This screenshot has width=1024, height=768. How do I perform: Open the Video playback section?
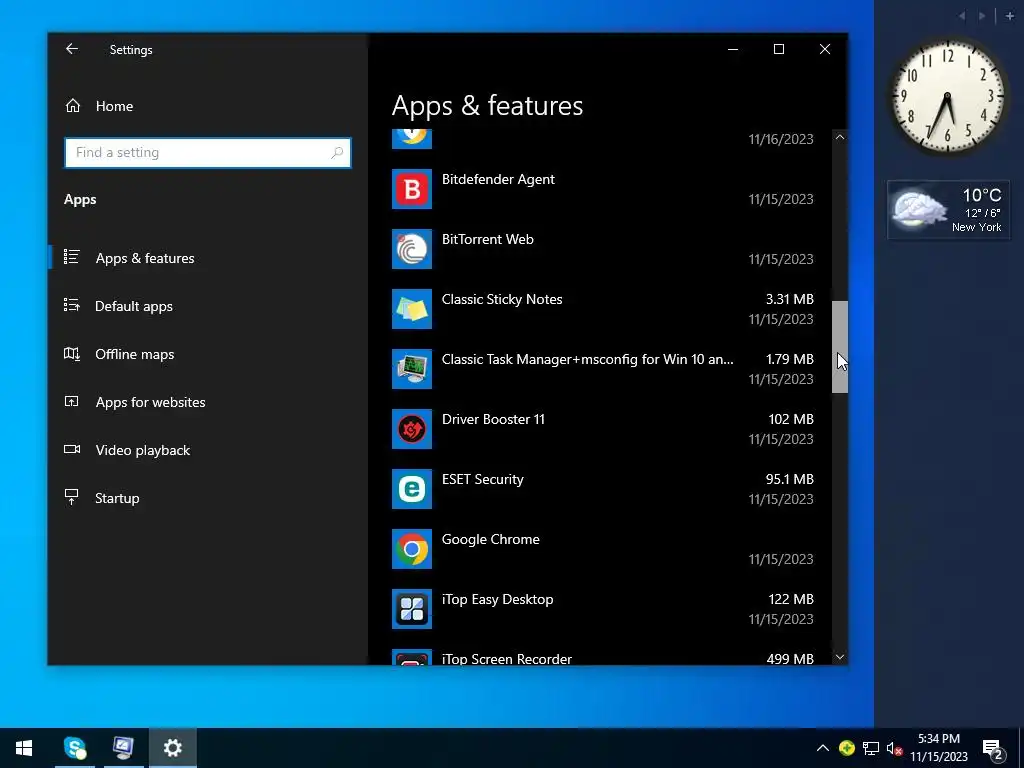pos(208,450)
